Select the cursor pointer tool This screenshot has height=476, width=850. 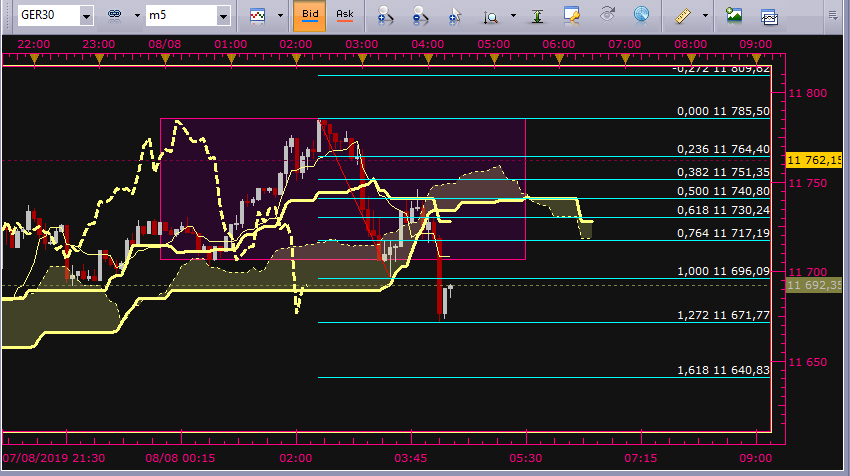coord(455,16)
